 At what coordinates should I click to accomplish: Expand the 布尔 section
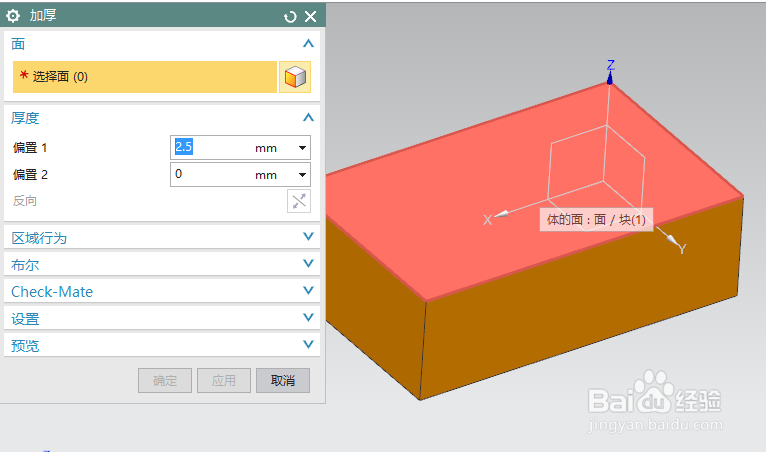(x=308, y=263)
